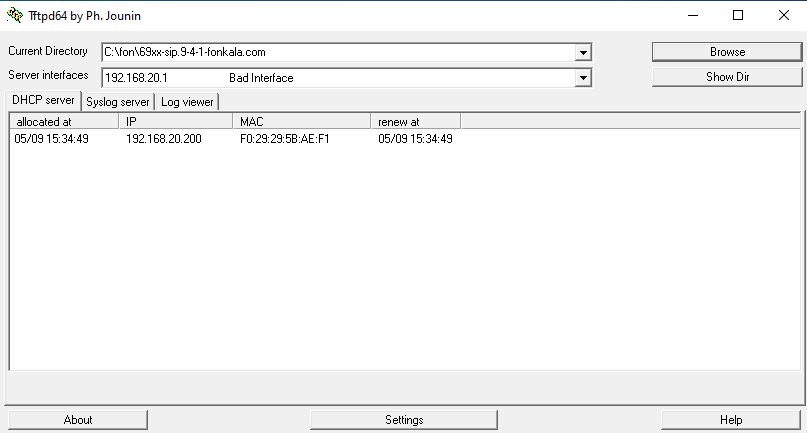Screen dimensions: 807x433
Task: Open the Settings dialog
Action: point(404,420)
